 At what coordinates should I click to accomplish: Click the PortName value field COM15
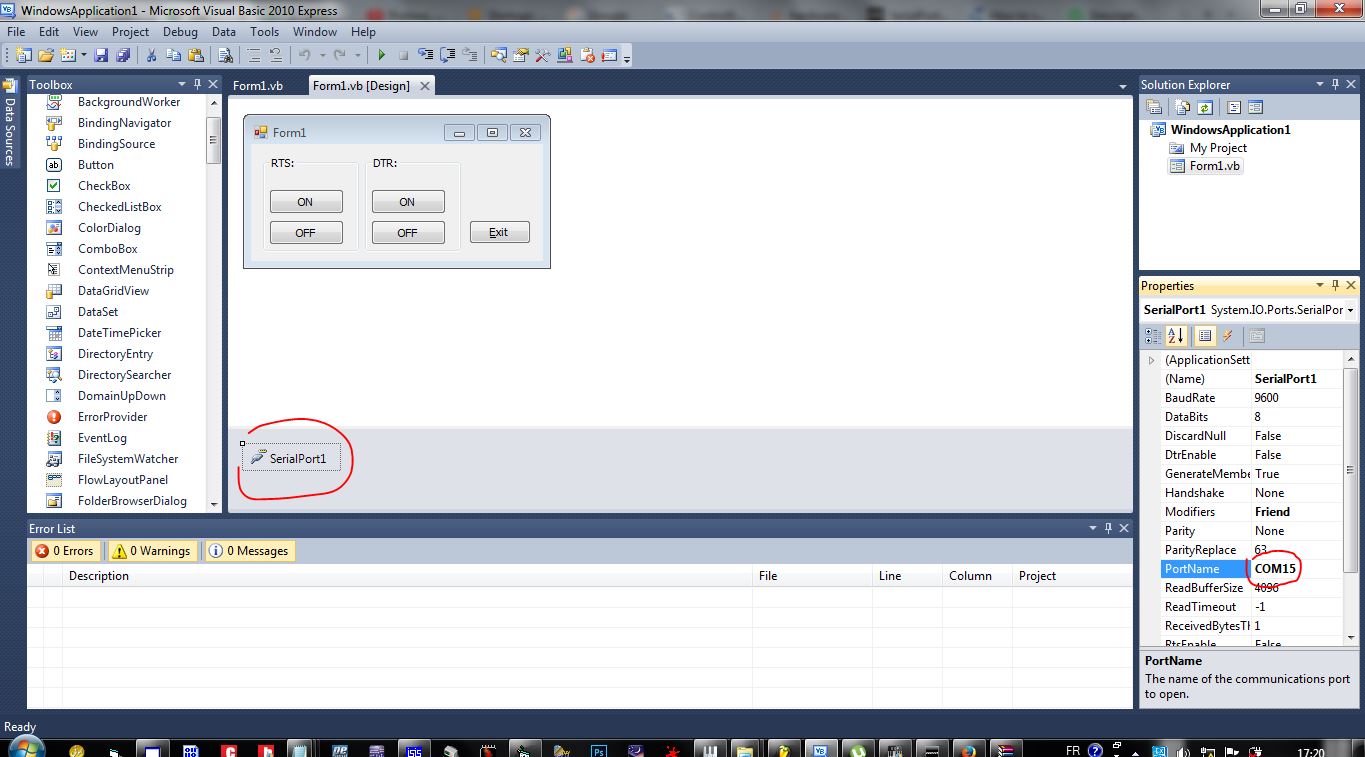click(1295, 569)
